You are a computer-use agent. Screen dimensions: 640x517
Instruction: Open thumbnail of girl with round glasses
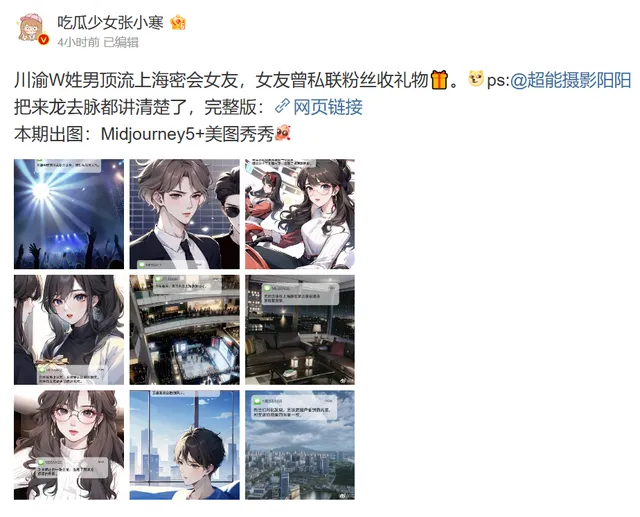(69, 445)
